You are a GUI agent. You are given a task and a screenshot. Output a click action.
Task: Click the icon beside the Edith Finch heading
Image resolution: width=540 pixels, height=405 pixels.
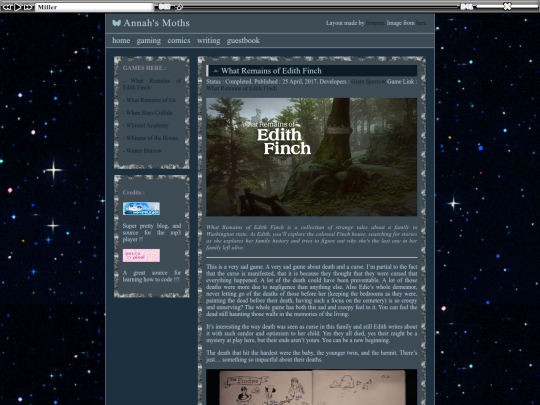click(216, 71)
